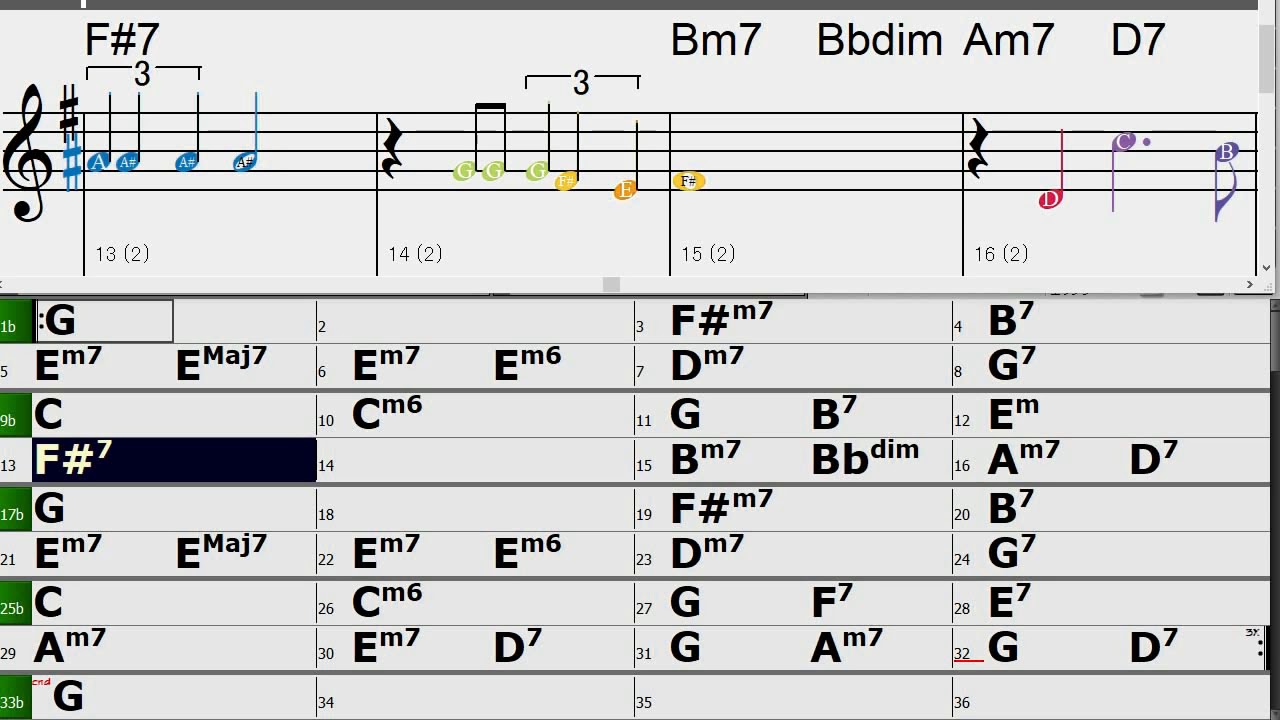Select the B7 chord in bar 4
Image resolution: width=1280 pixels, height=720 pixels.
pyautogui.click(x=1010, y=320)
